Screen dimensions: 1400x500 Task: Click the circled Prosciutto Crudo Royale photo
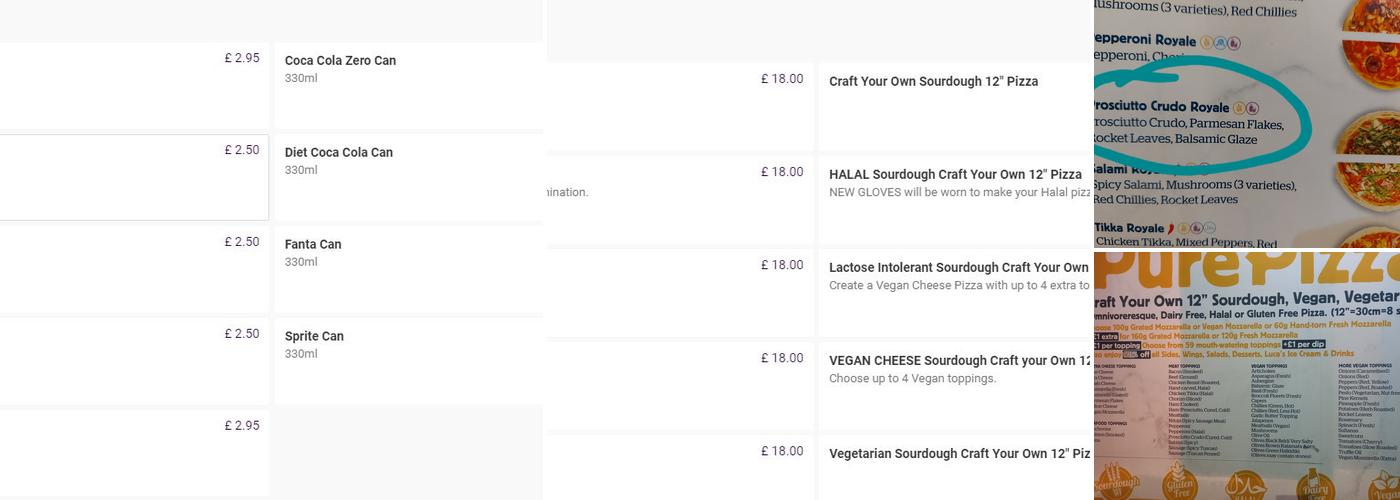tap(1200, 122)
